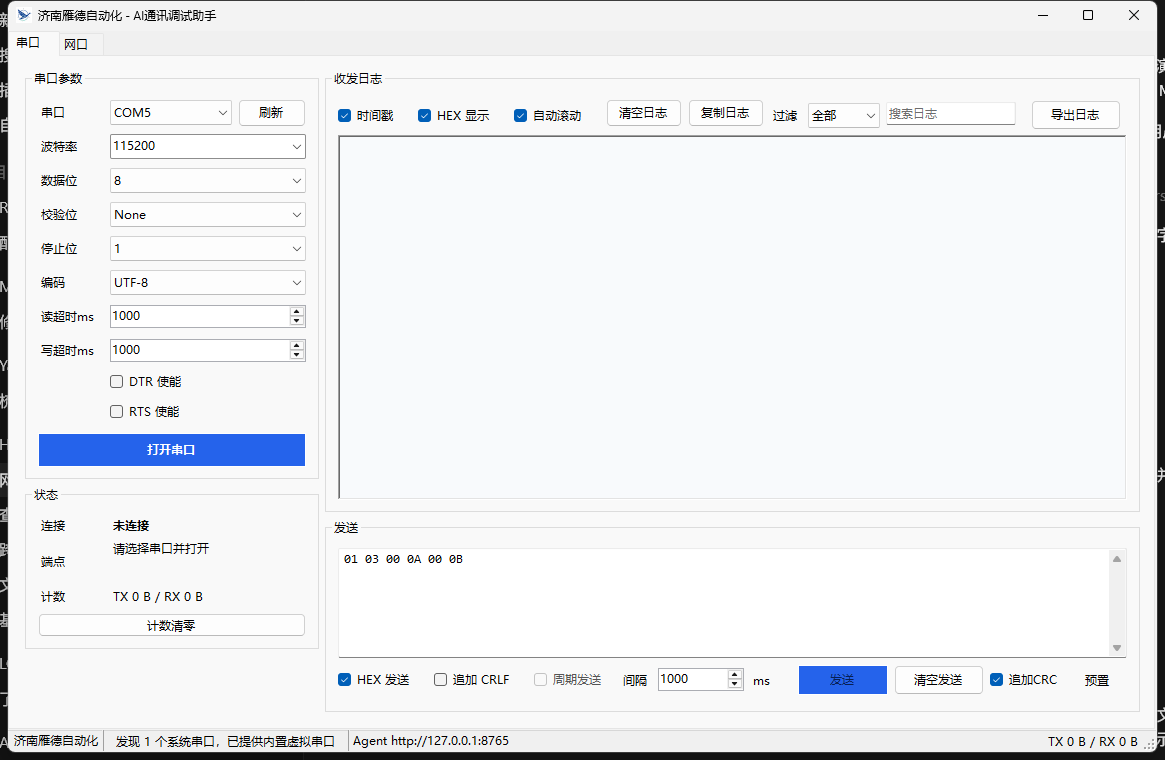
Task: Open the 串口 COM5 port dropdown
Action: pos(171,113)
